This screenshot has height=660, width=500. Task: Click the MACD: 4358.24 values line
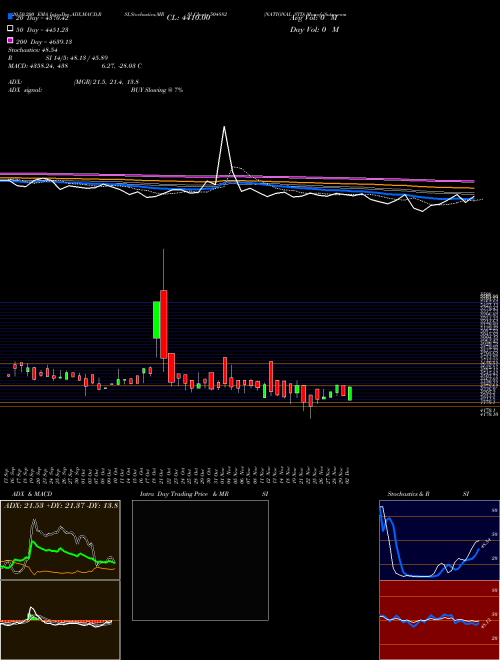tap(74, 66)
